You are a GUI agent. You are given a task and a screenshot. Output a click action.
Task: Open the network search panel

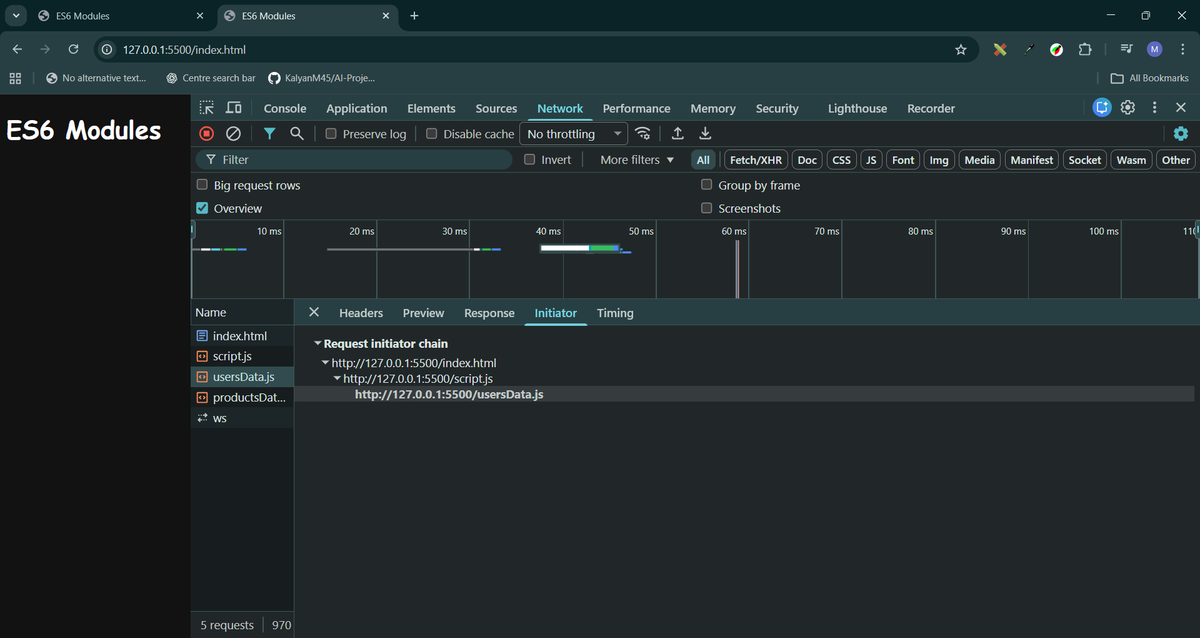coord(296,133)
